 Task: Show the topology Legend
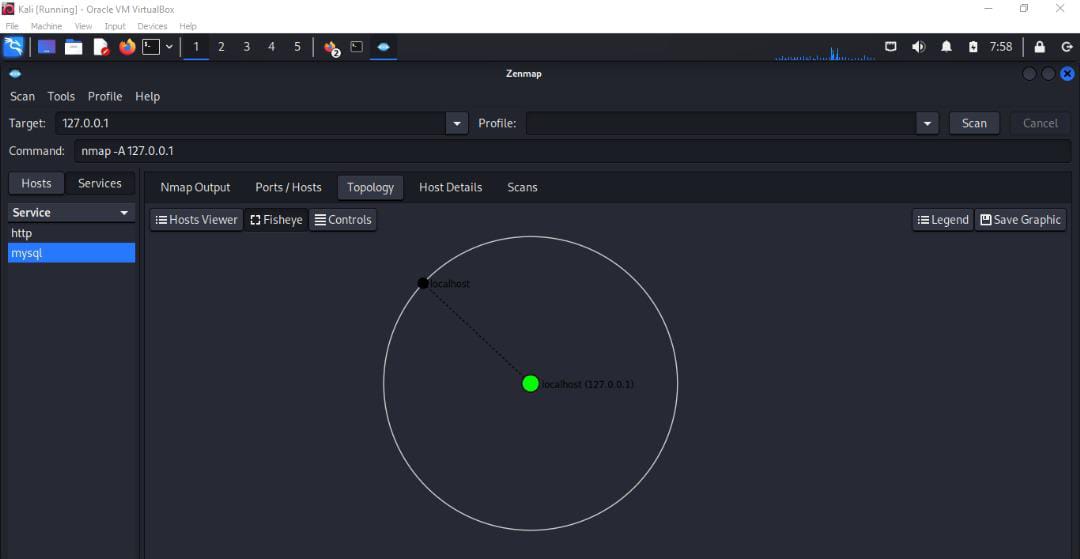(x=943, y=220)
